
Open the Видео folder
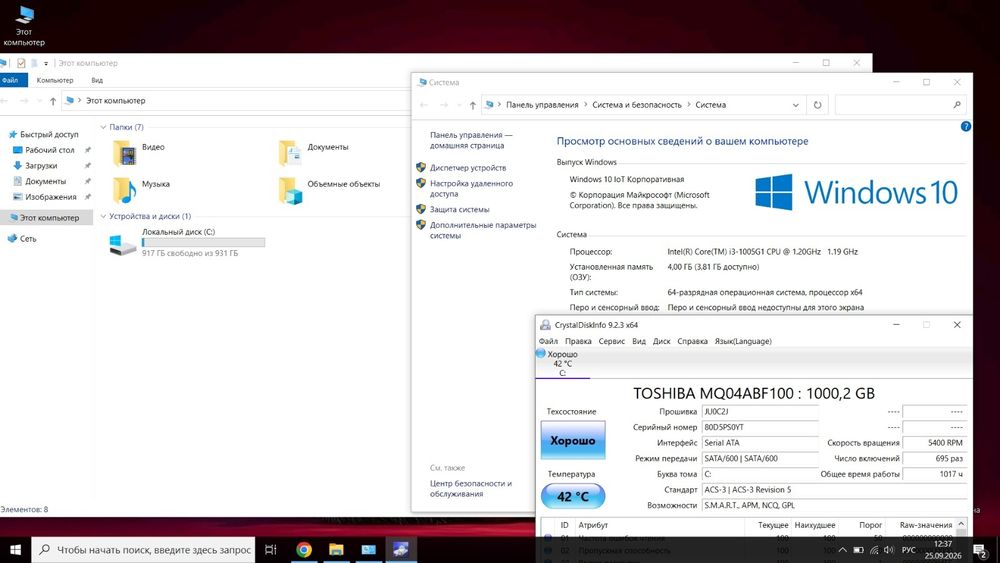[x=139, y=152]
